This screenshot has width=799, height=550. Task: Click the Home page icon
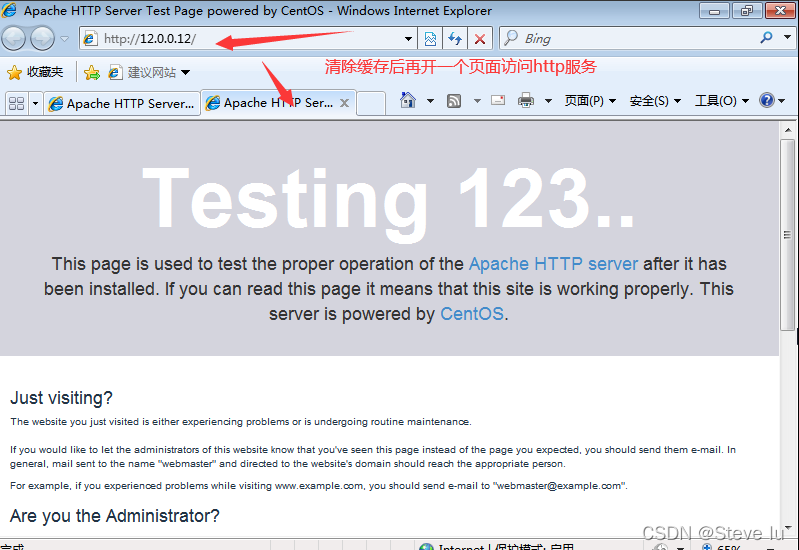pyautogui.click(x=408, y=100)
